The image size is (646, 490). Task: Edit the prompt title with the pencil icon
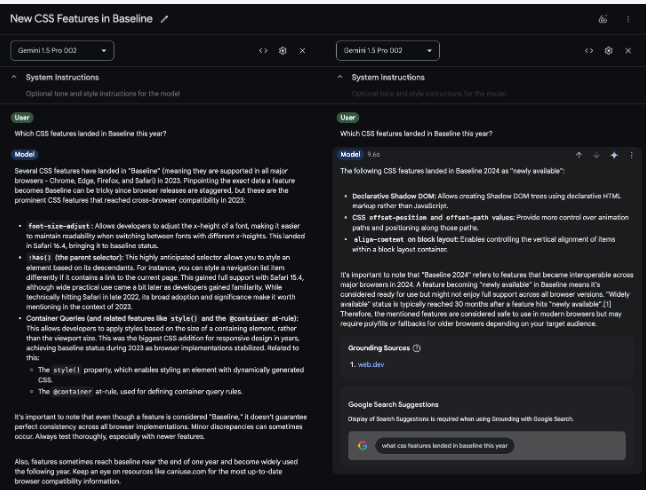tap(164, 19)
